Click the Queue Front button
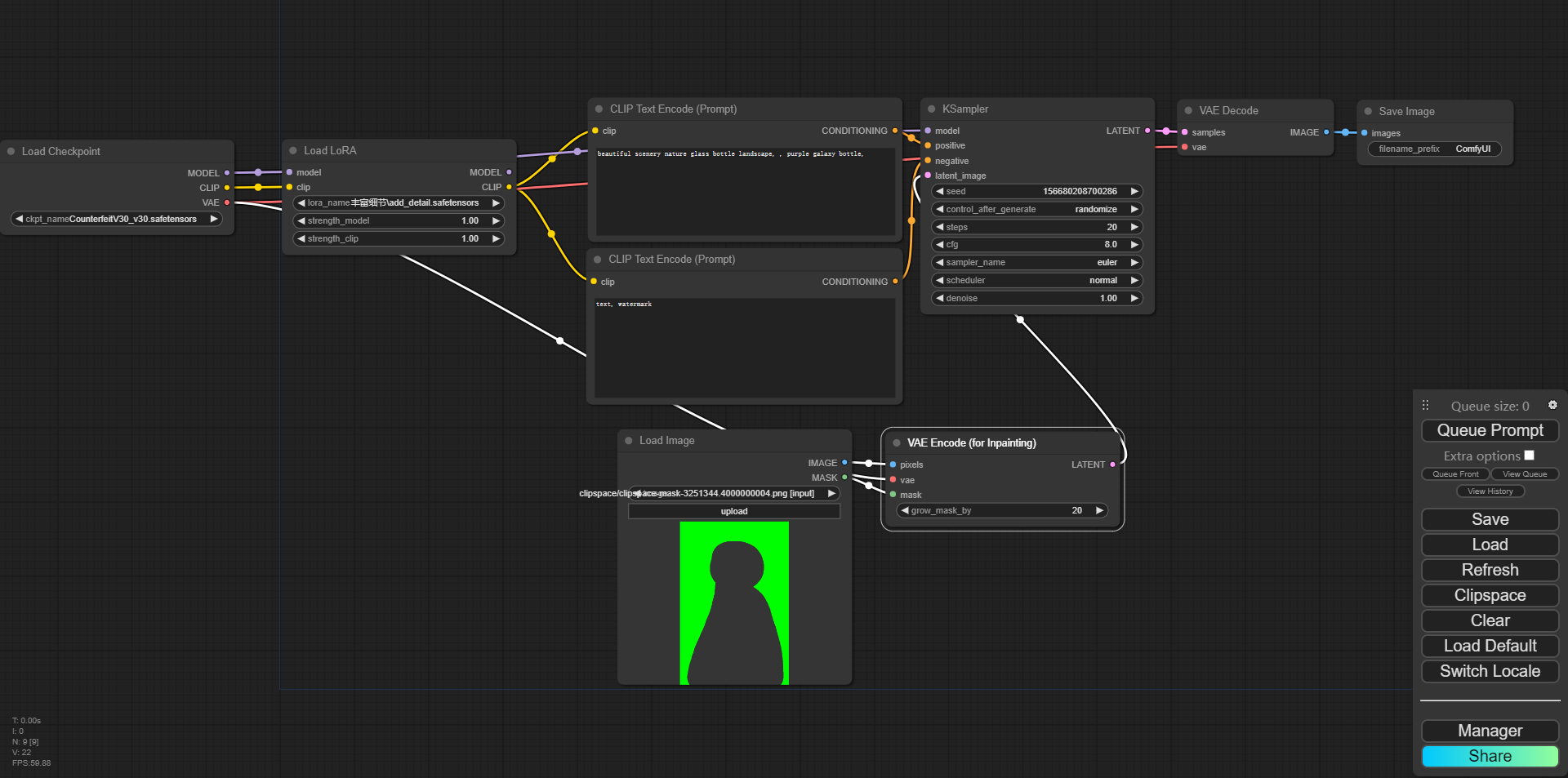This screenshot has height=778, width=1568. click(1455, 473)
